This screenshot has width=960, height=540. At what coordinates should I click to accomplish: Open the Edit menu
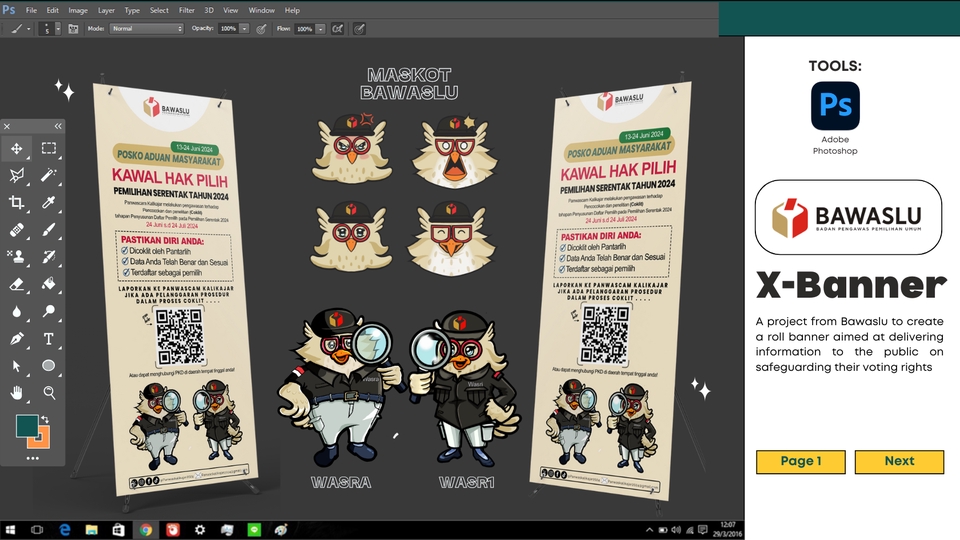click(53, 10)
